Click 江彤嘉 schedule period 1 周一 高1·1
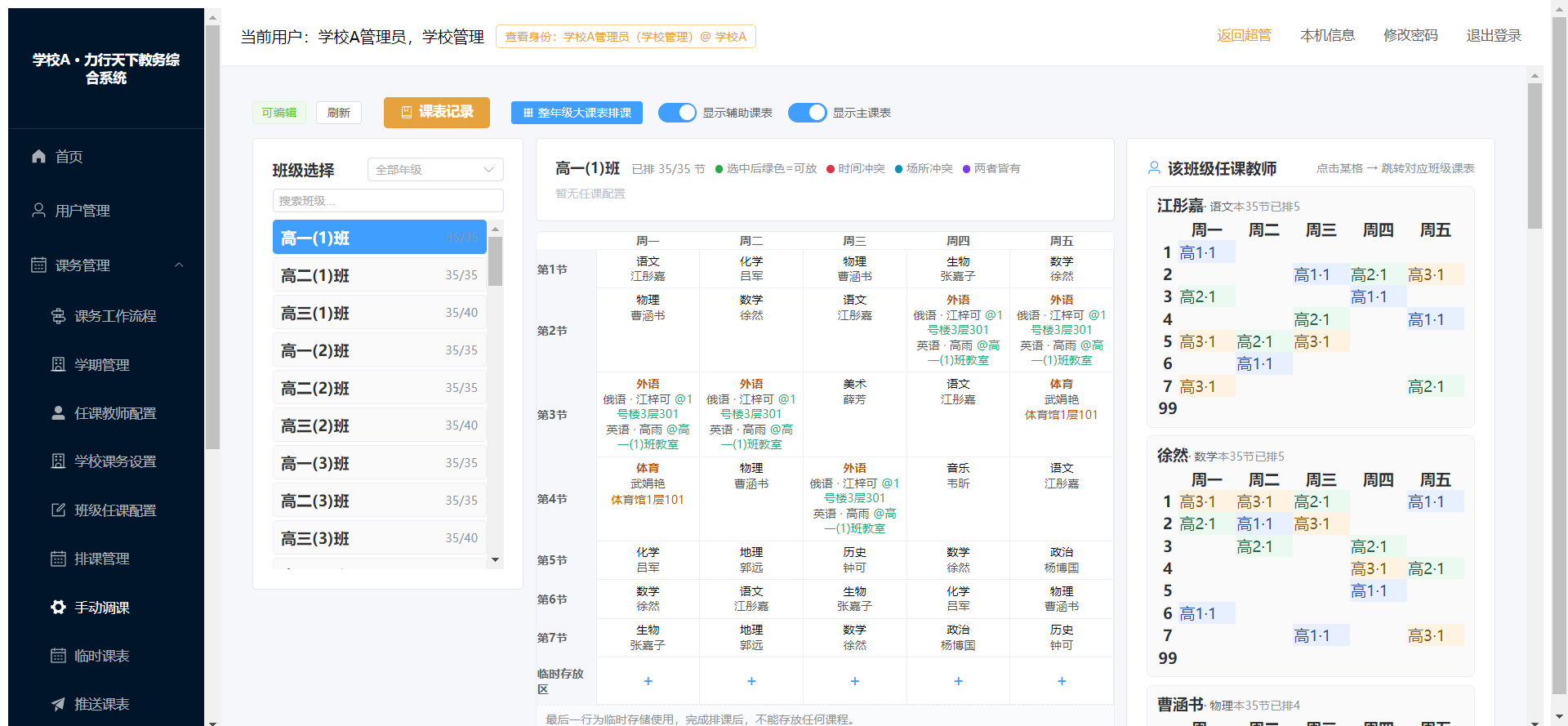 [x=1206, y=252]
